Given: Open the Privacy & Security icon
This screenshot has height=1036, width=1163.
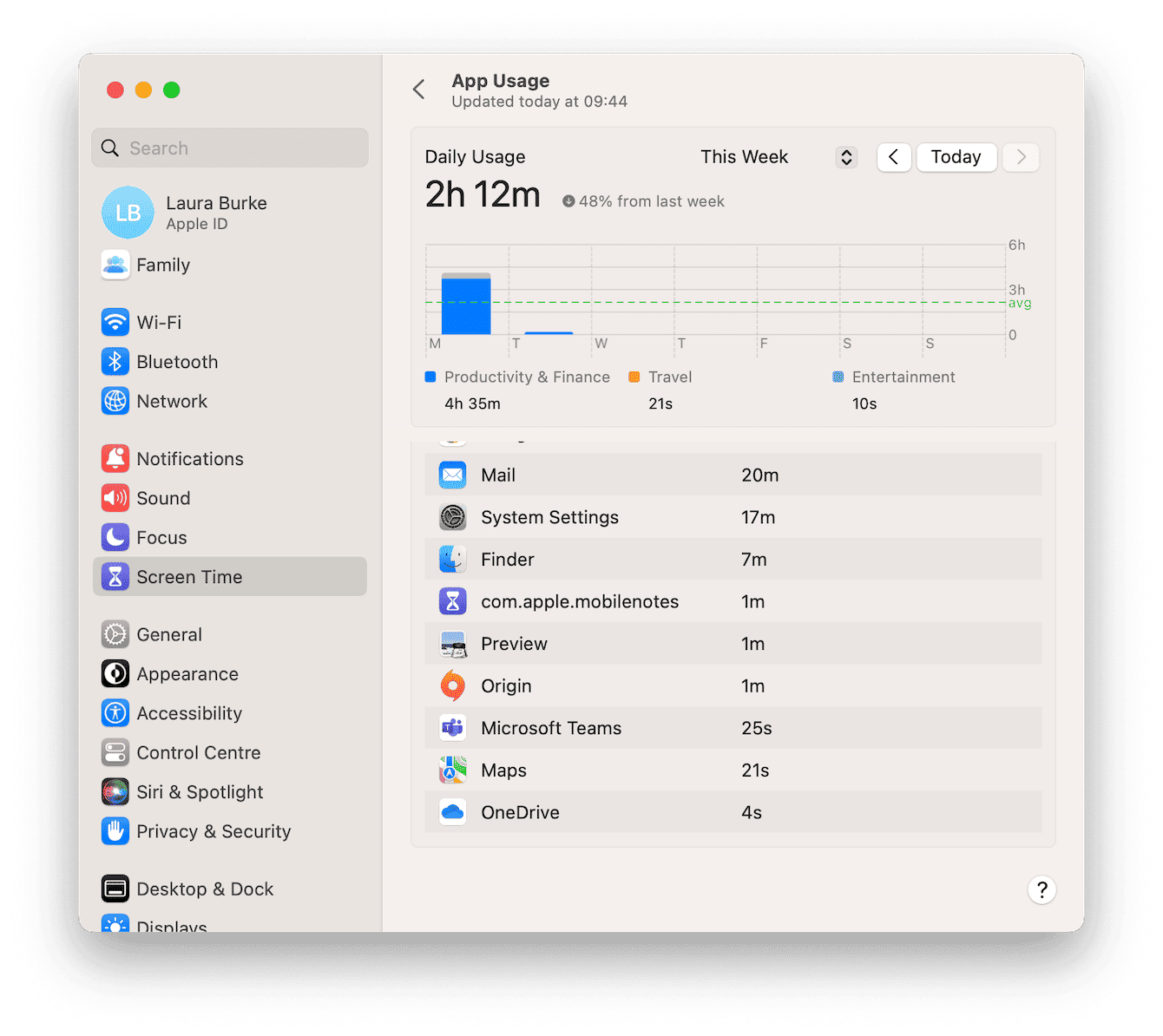Looking at the screenshot, I should pos(115,830).
